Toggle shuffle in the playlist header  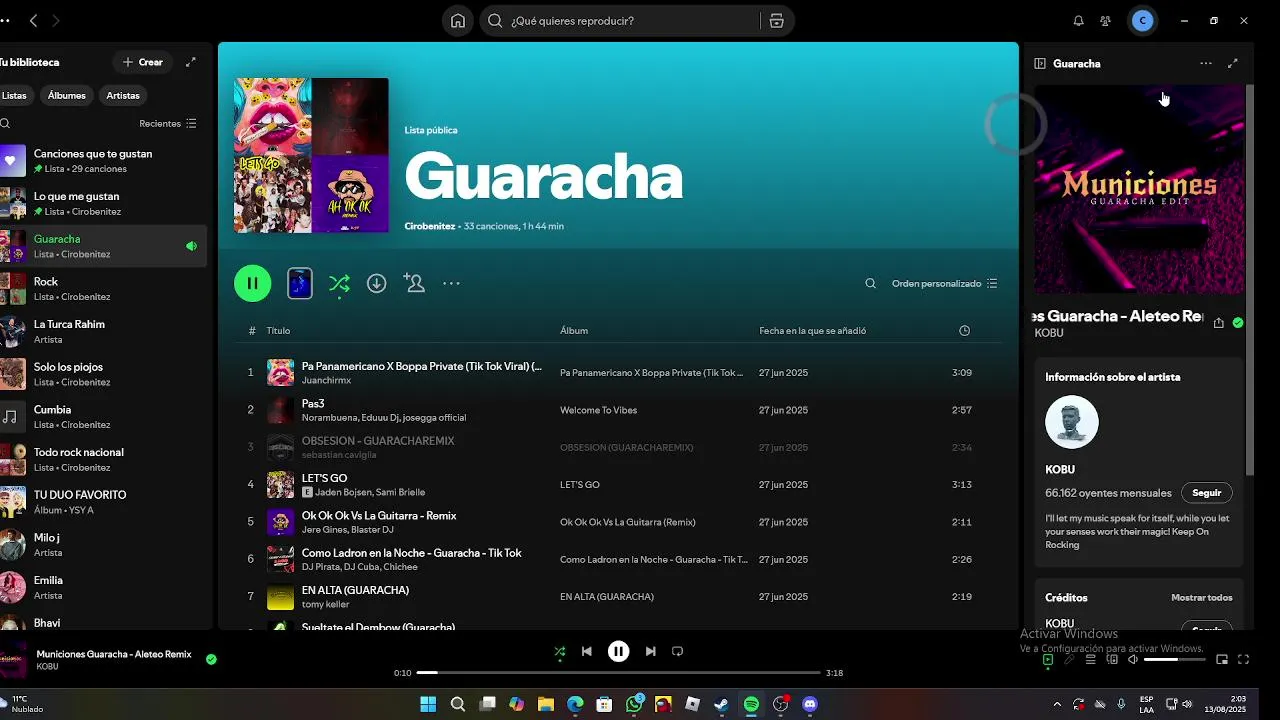(339, 284)
